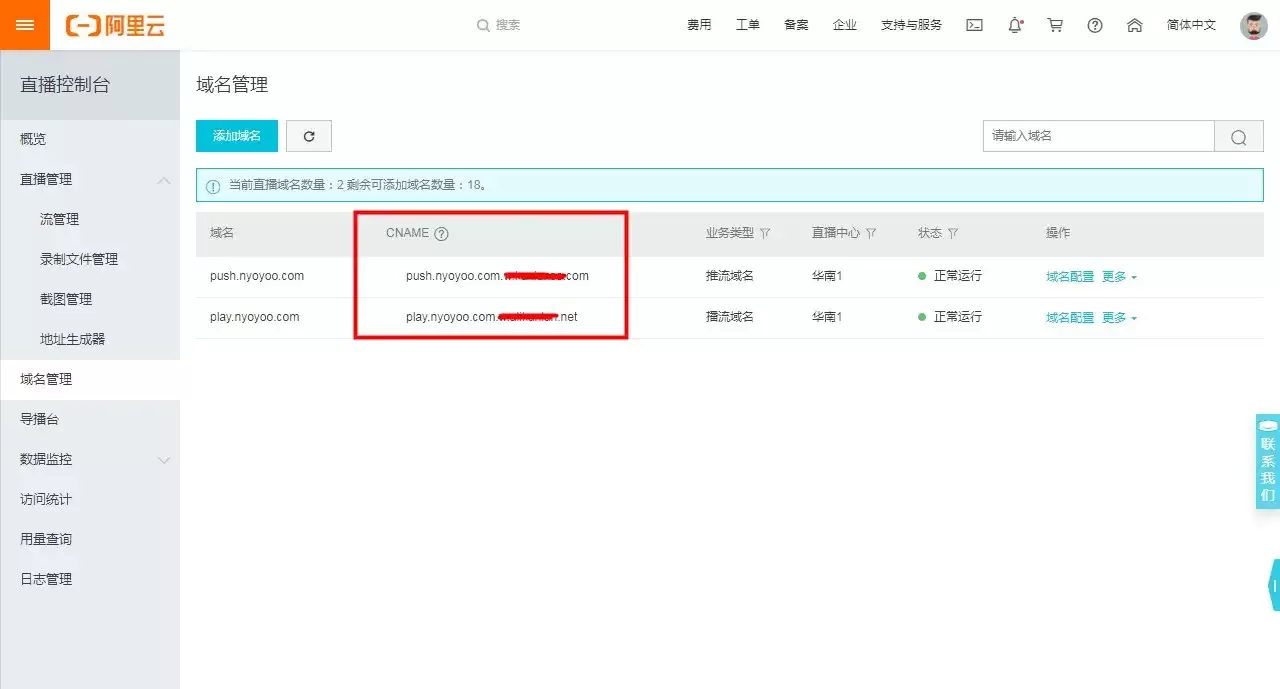1280x689 pixels.
Task: Open the 支持与服务 menu
Action: pyautogui.click(x=911, y=25)
